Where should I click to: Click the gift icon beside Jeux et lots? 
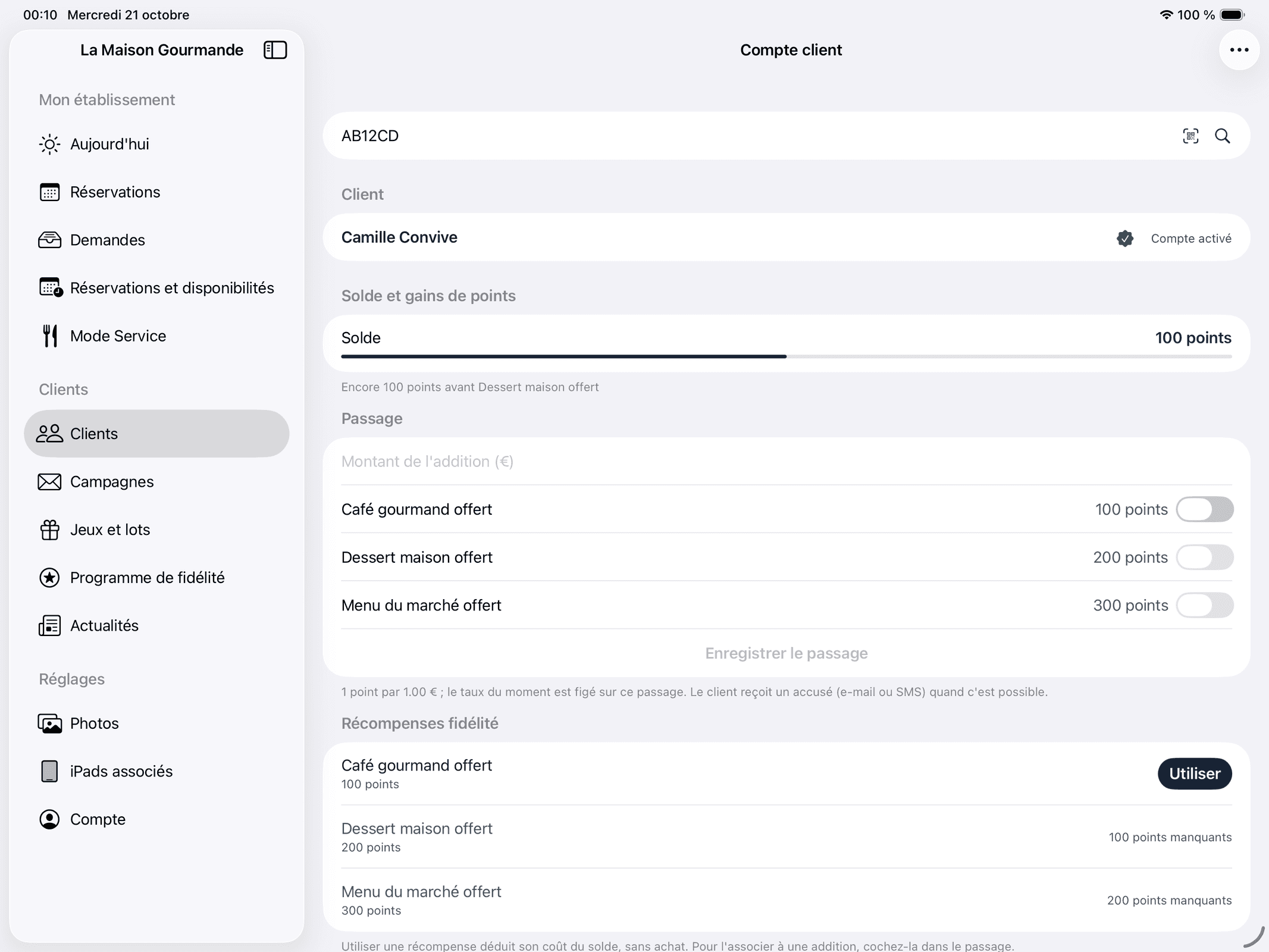pyautogui.click(x=49, y=530)
